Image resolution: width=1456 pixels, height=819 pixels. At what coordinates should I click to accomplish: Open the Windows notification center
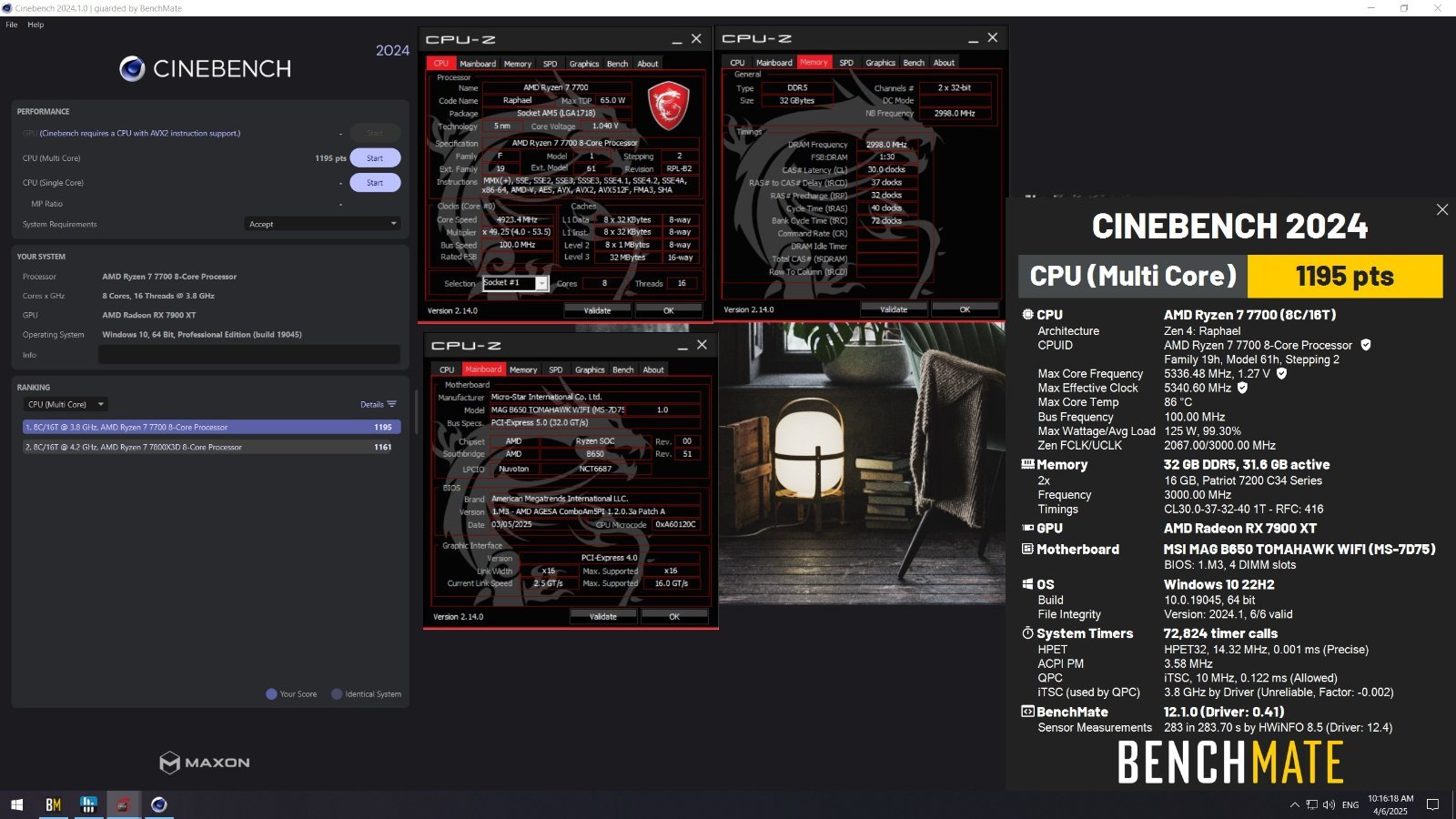(1432, 804)
